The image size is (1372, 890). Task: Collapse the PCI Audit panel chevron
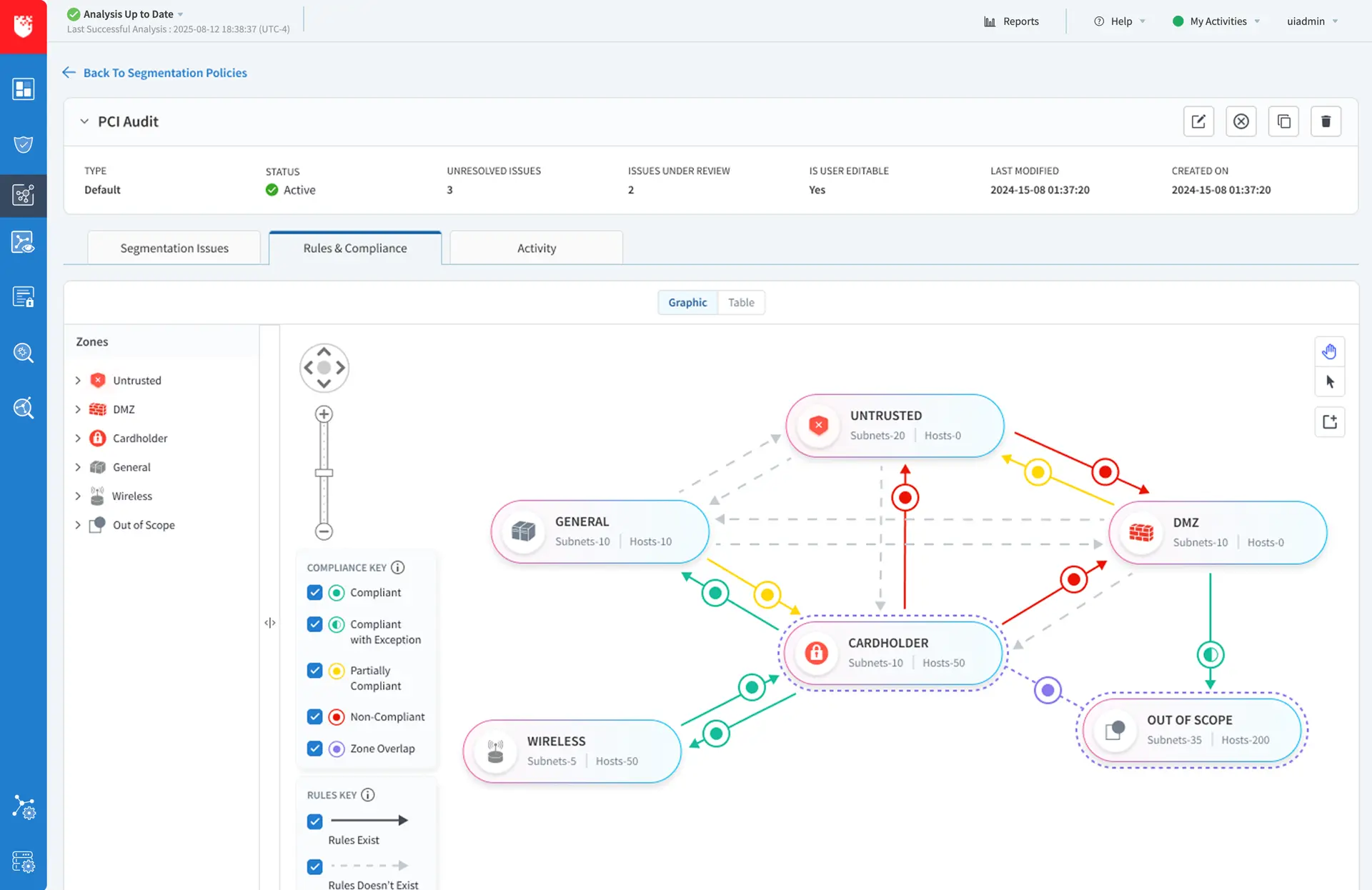84,121
